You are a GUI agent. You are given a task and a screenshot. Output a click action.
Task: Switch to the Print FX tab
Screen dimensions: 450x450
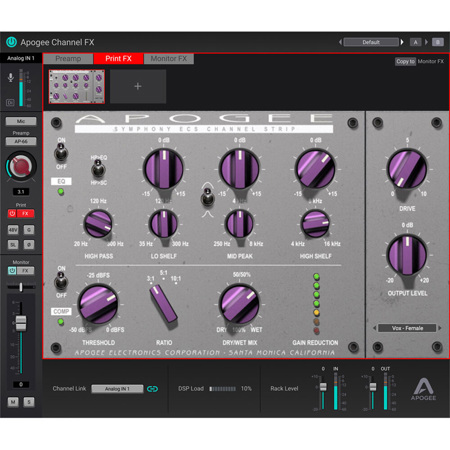118,59
